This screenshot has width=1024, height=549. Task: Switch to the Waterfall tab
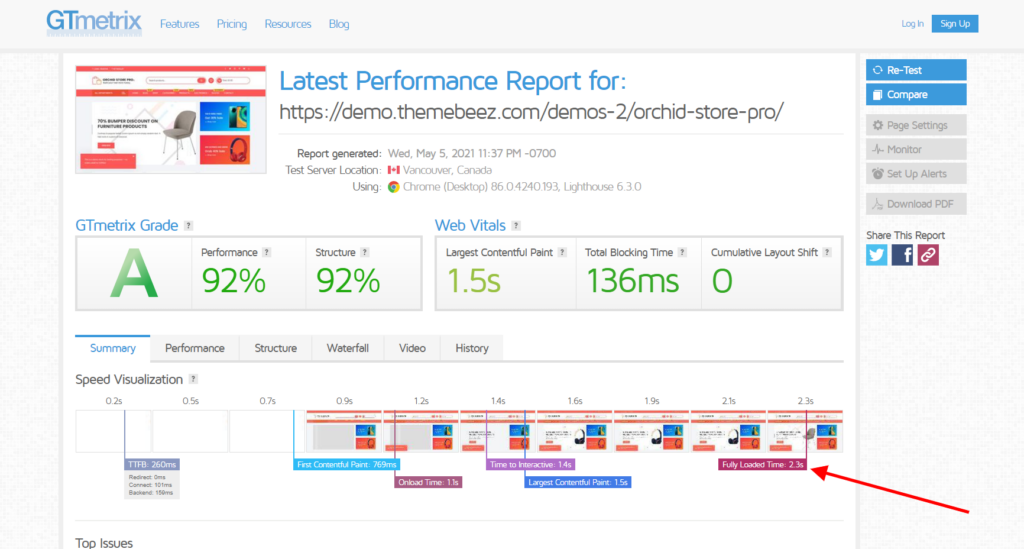point(347,348)
